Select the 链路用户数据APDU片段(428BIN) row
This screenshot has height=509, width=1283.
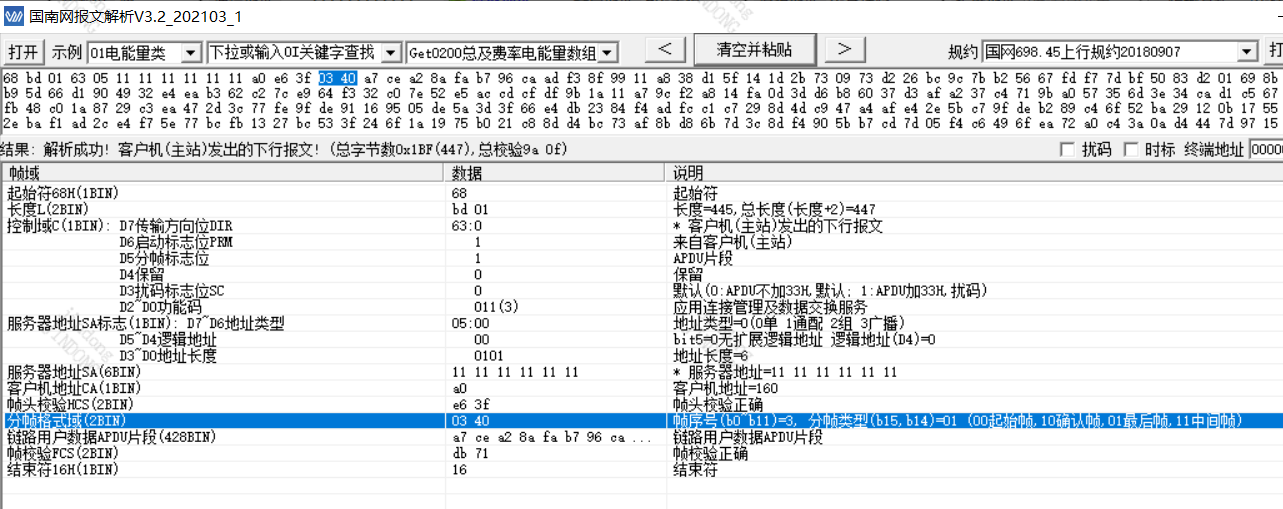640,437
